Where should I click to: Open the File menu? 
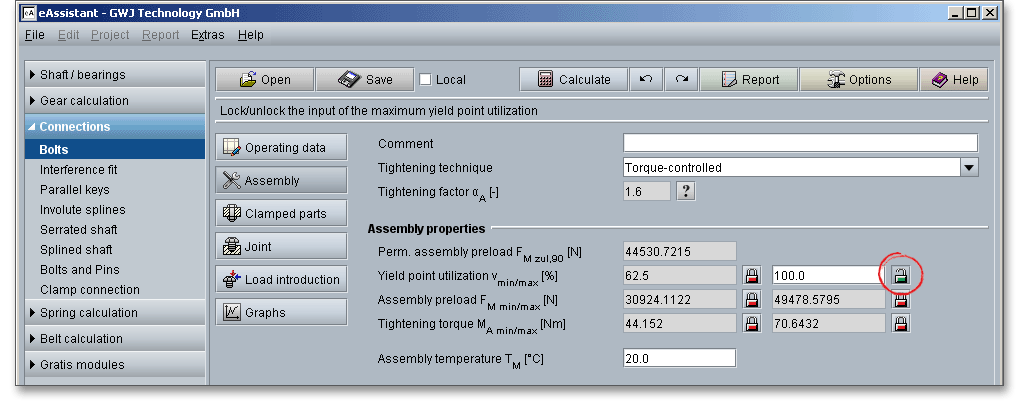[34, 35]
